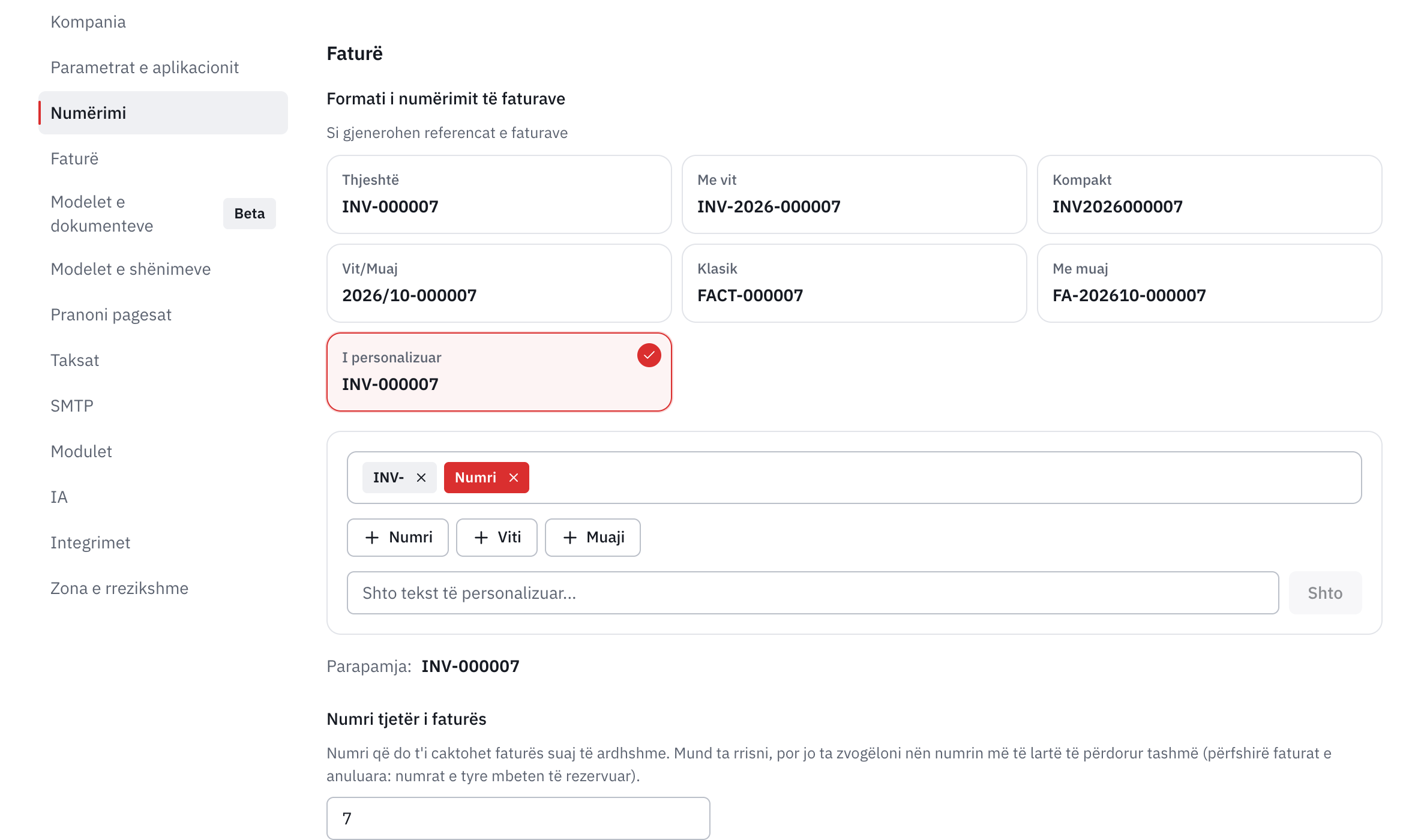Select the Thjeshtë numbering format
Image resolution: width=1421 pixels, height=840 pixels.
click(x=499, y=194)
